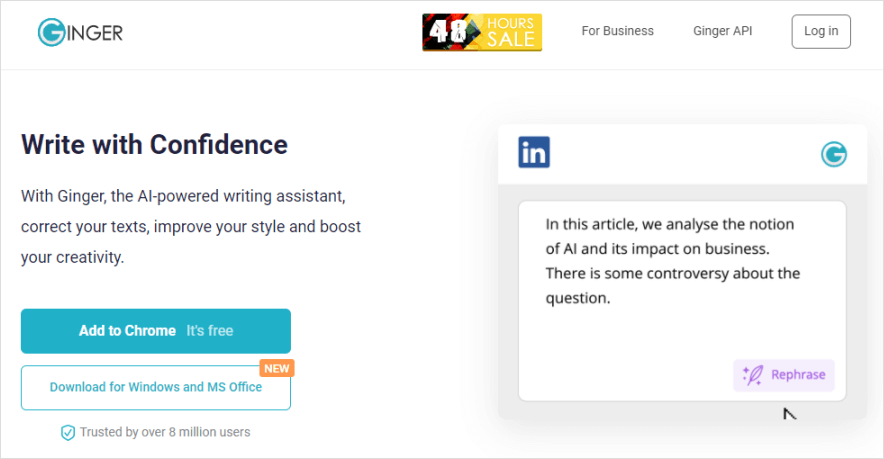Click the mouse pointer graphic below Rephrase
Image resolution: width=884 pixels, height=459 pixels.
point(789,412)
